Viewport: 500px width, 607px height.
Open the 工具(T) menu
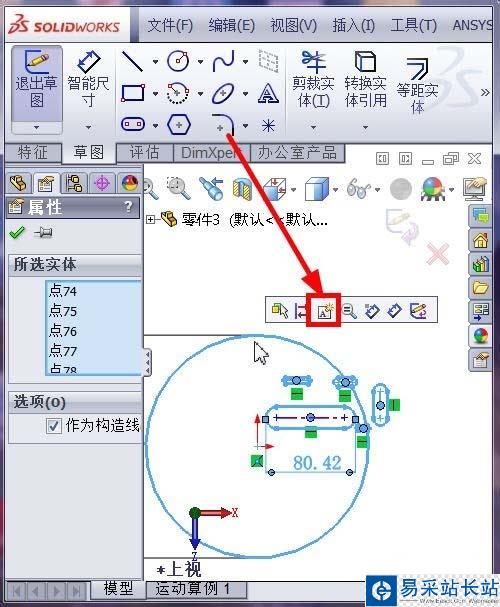click(413, 26)
